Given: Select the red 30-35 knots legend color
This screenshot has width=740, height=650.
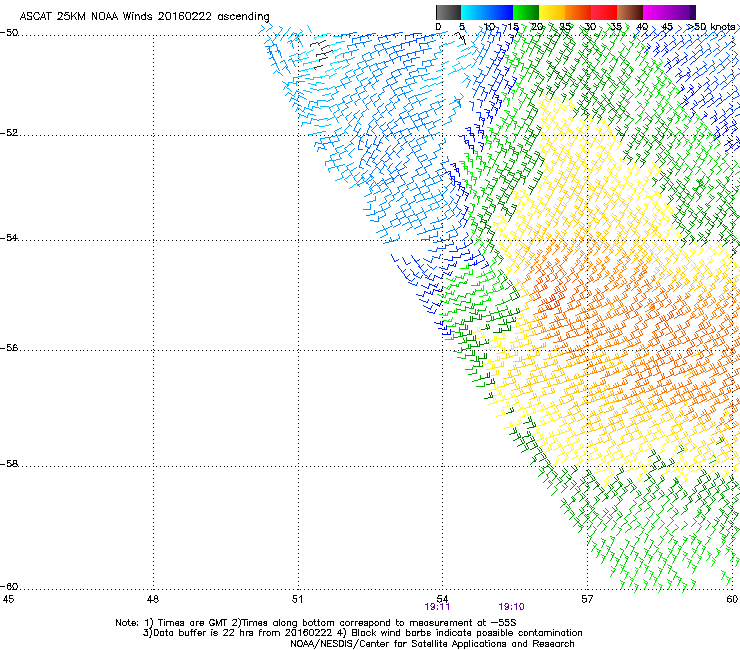Looking at the screenshot, I should point(604,12).
